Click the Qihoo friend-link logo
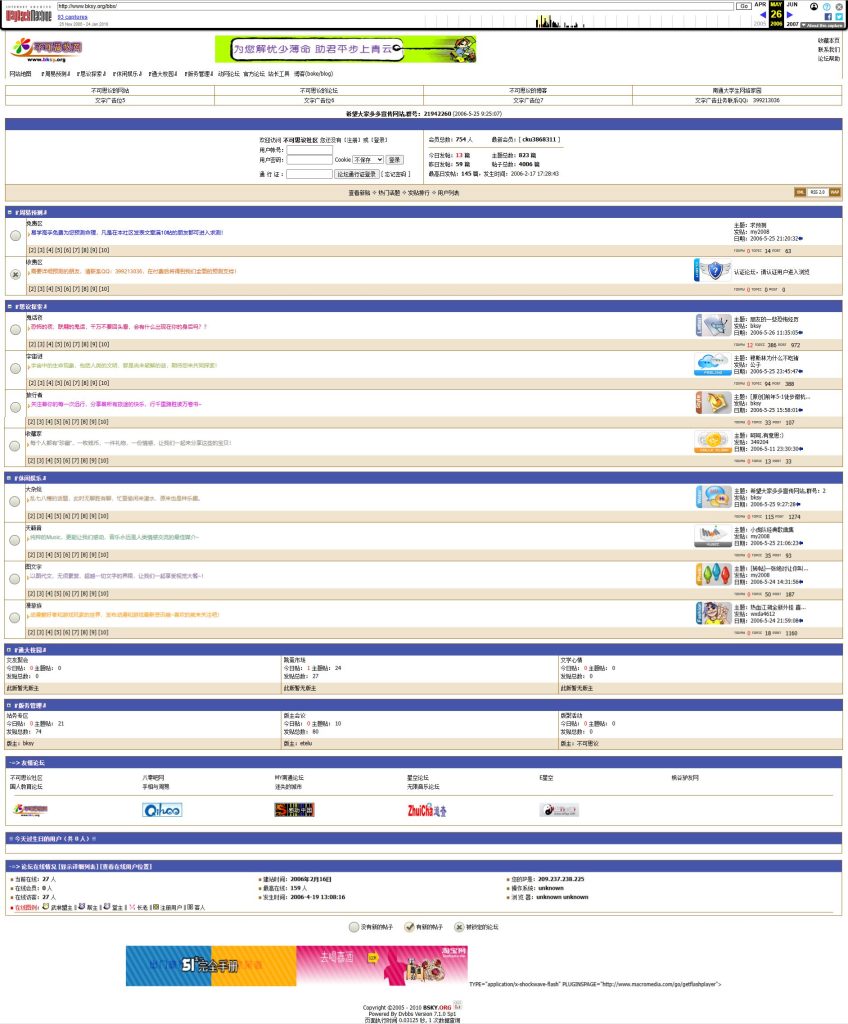 pyautogui.click(x=162, y=810)
